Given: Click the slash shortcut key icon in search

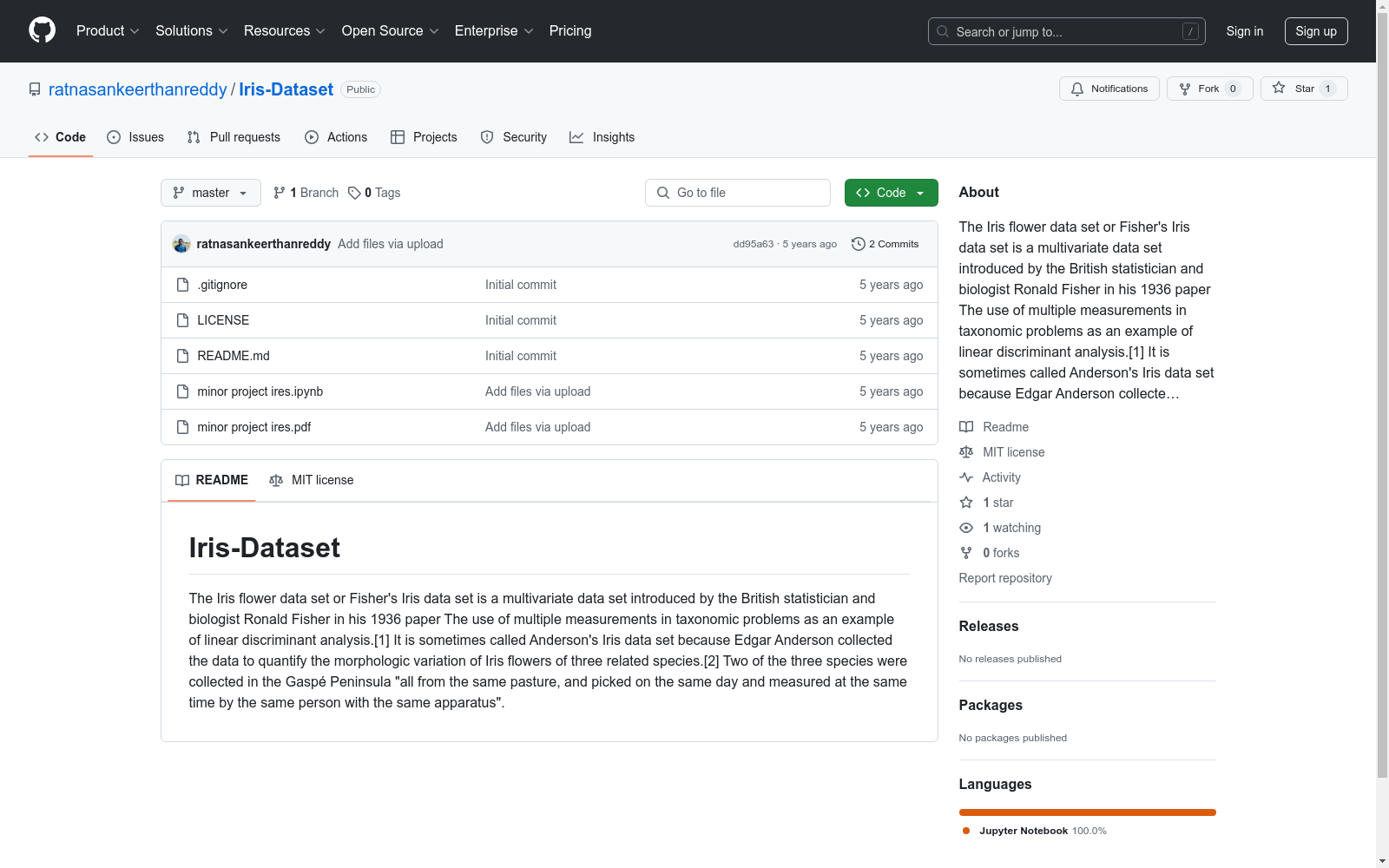Looking at the screenshot, I should [1190, 31].
